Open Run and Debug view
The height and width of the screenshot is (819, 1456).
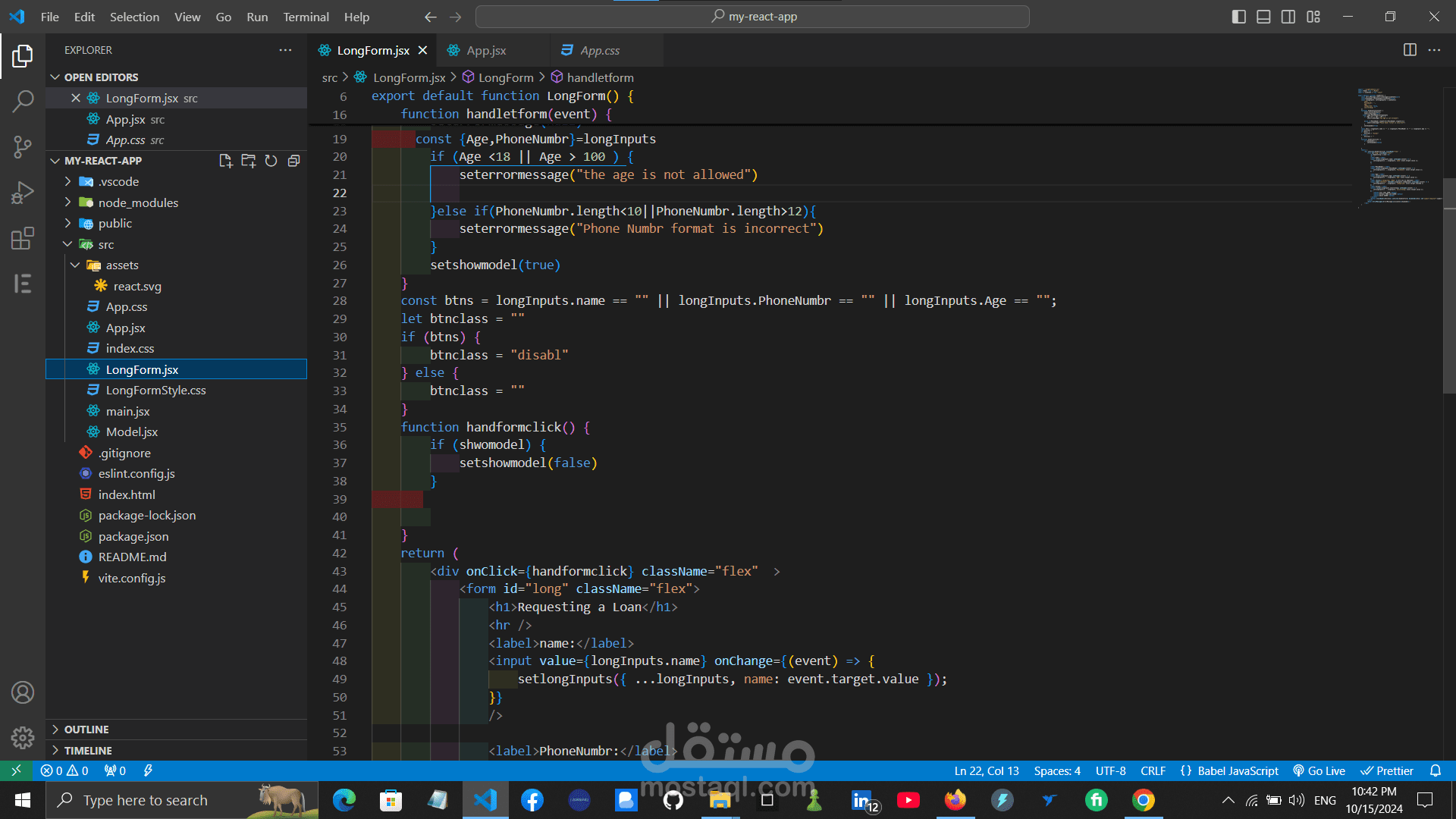pyautogui.click(x=23, y=193)
